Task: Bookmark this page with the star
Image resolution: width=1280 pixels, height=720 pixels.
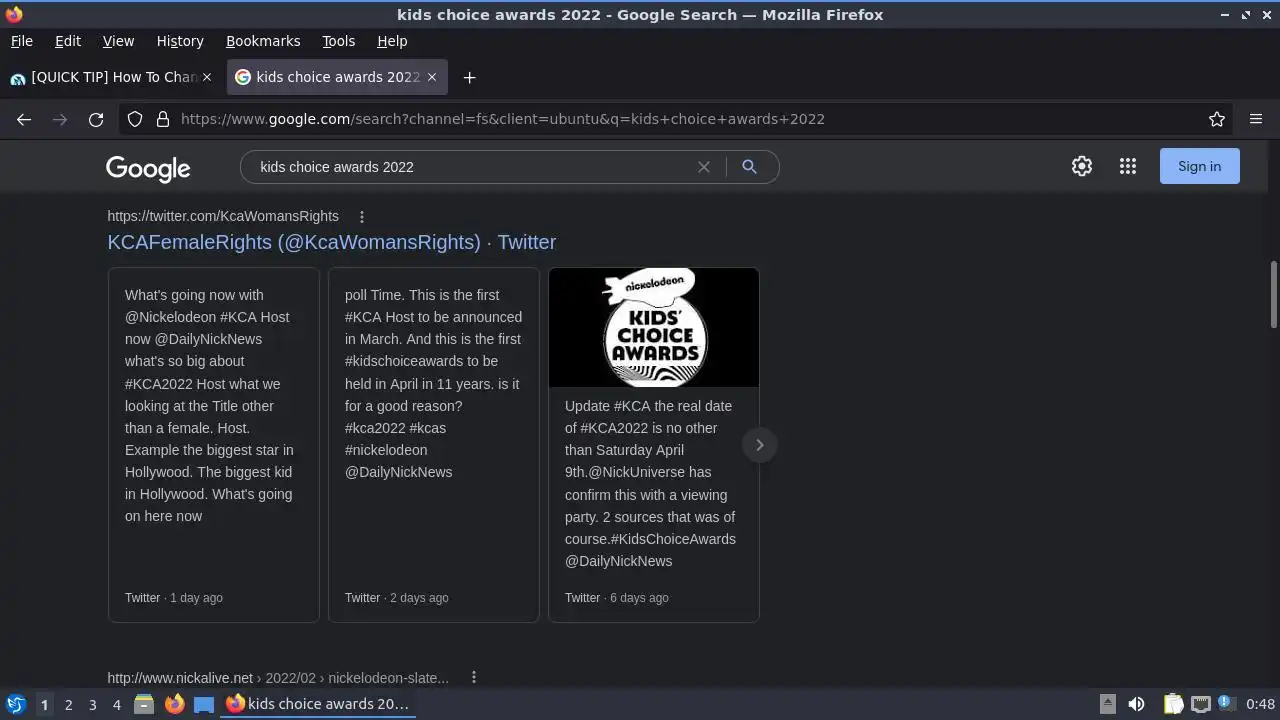Action: pos(1217,119)
